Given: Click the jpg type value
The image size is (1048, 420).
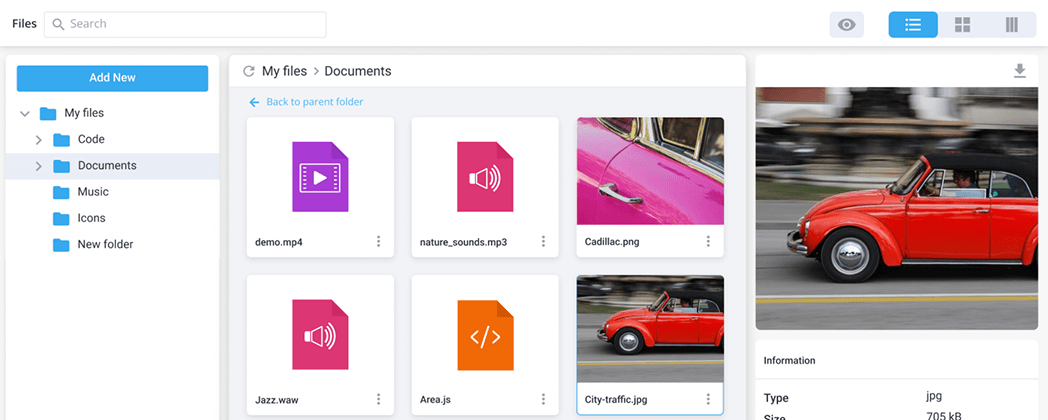Looking at the screenshot, I should click(934, 395).
